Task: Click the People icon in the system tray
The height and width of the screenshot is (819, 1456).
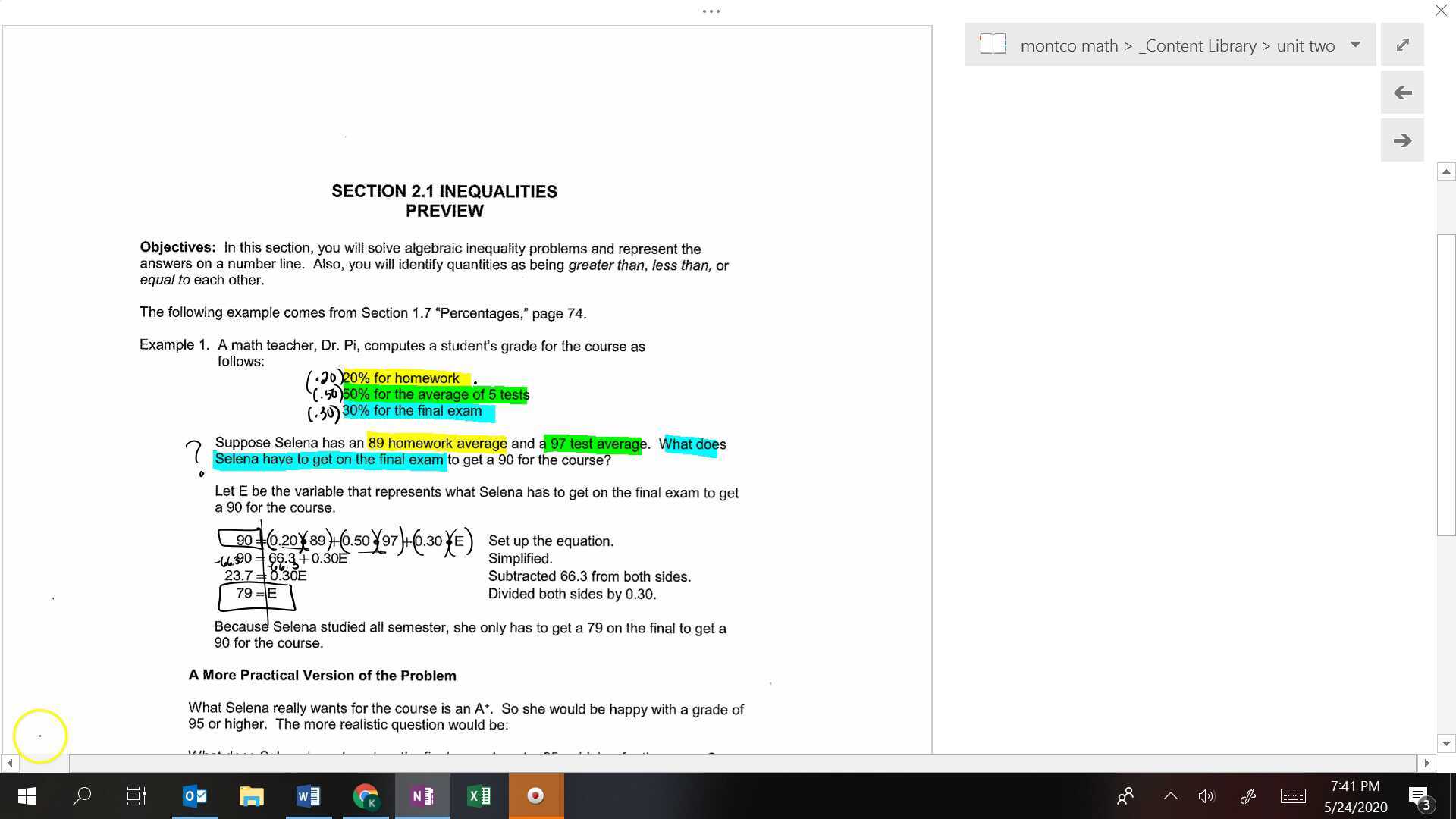Action: point(1125,795)
